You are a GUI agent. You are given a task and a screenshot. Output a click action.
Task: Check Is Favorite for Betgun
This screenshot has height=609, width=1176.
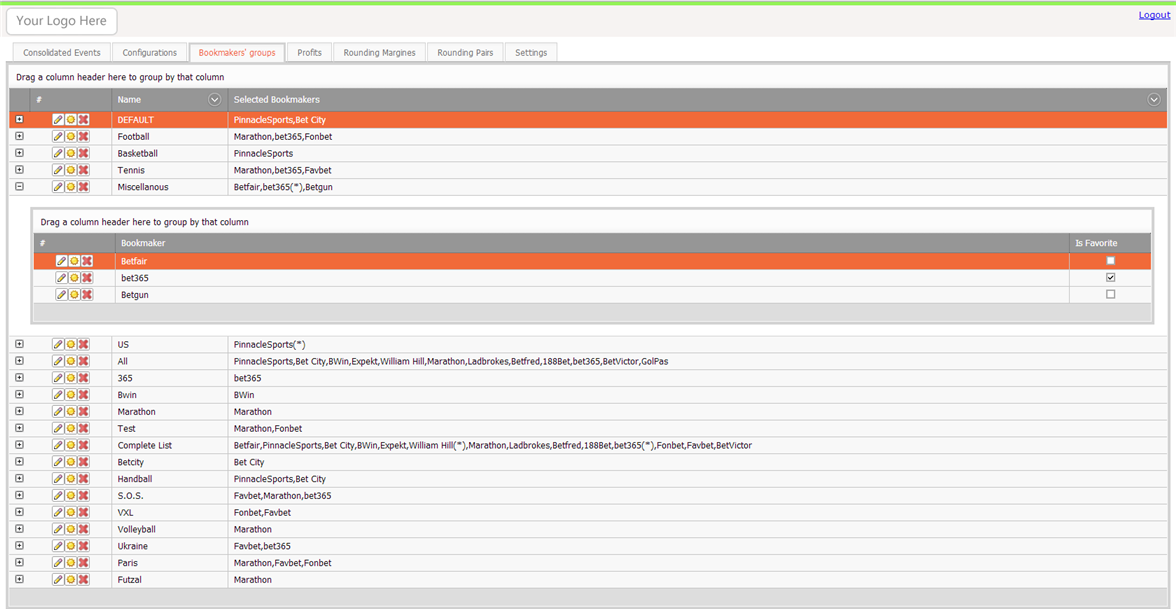coord(1110,295)
